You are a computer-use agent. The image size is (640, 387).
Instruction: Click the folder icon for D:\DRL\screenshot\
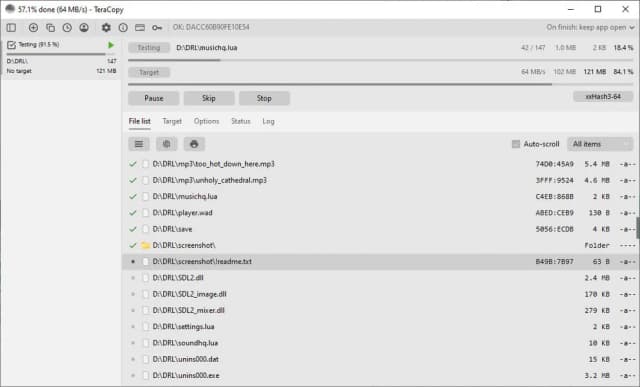click(x=145, y=245)
